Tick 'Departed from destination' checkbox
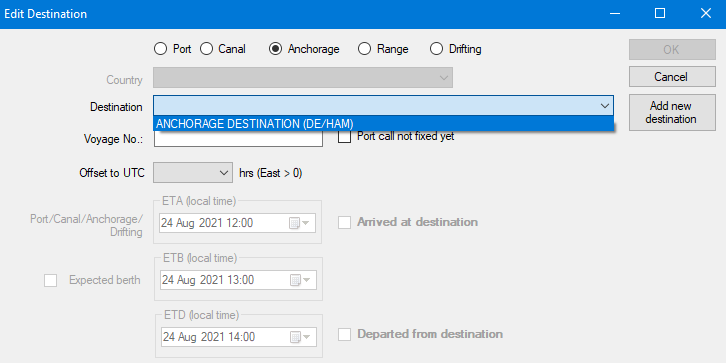Viewport: 726px width, 363px height. [344, 334]
